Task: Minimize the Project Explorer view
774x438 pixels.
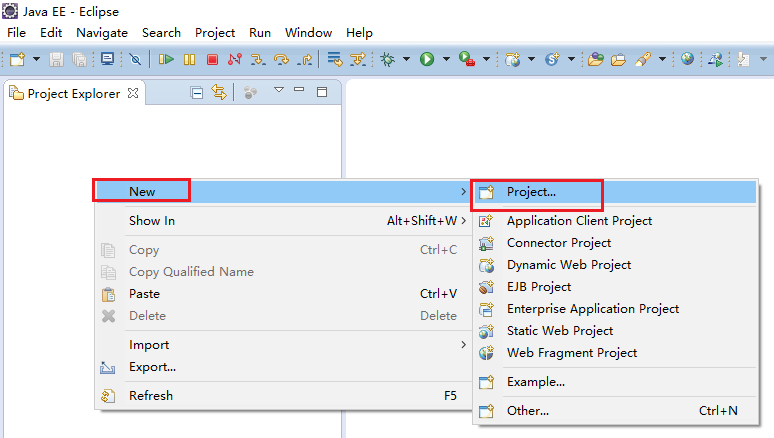Action: [299, 90]
